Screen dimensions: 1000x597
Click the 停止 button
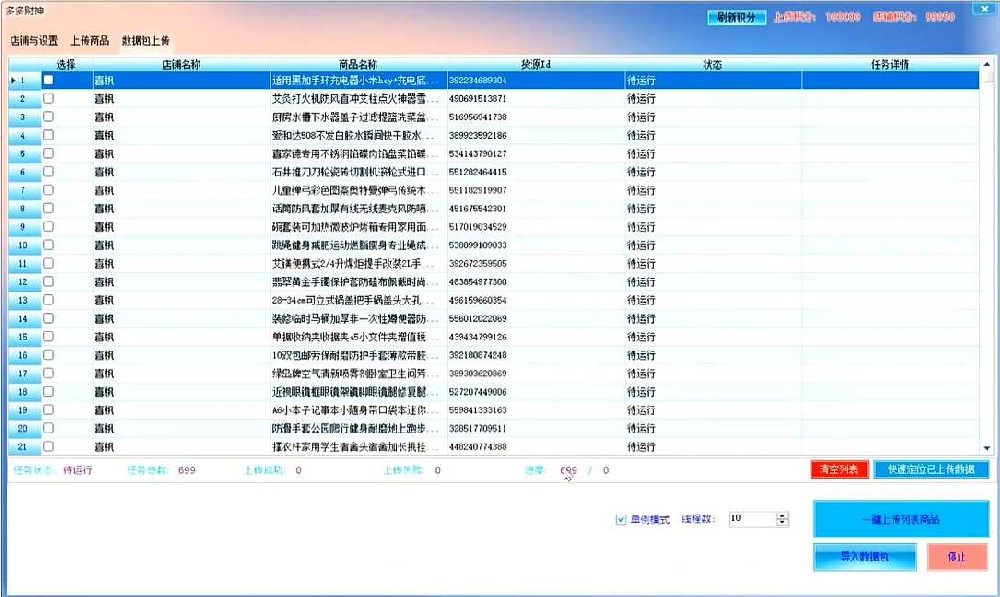957,557
